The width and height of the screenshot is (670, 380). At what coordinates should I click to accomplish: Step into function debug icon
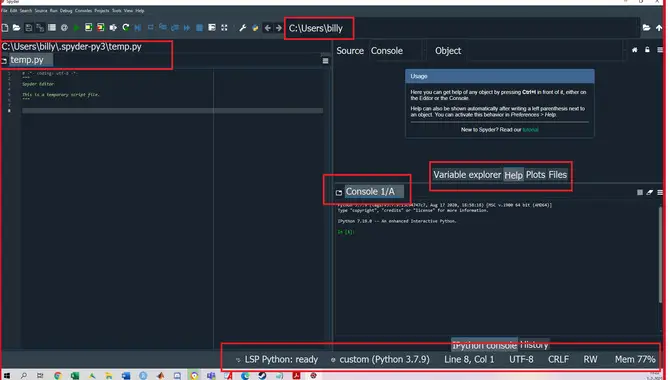point(163,28)
